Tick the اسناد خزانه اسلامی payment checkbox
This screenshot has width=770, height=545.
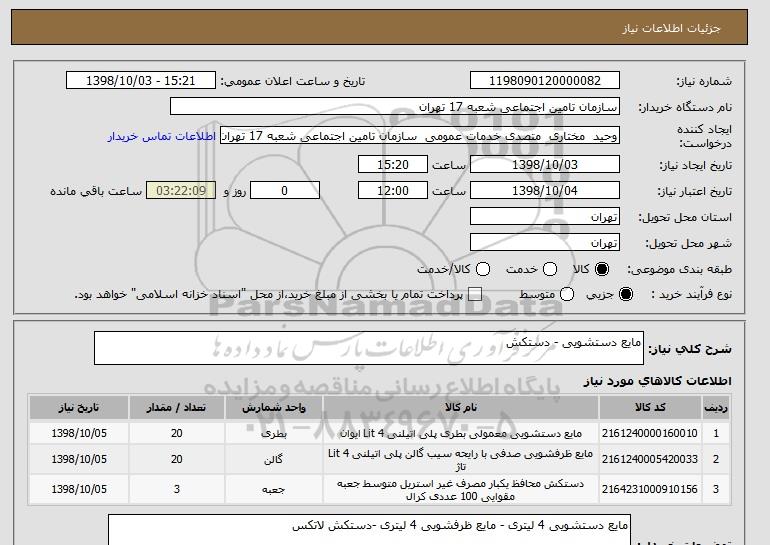475,294
